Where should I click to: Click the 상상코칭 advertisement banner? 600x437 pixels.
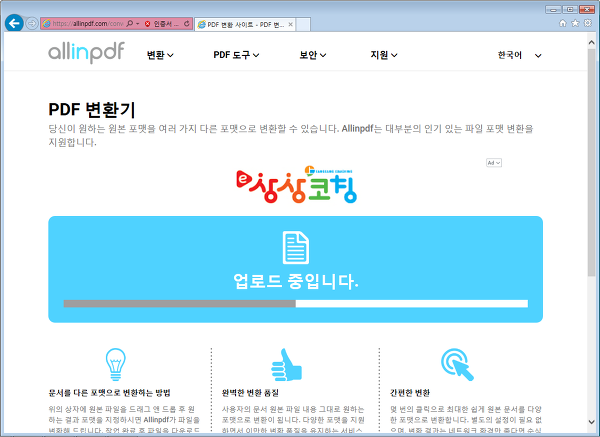[x=296, y=184]
